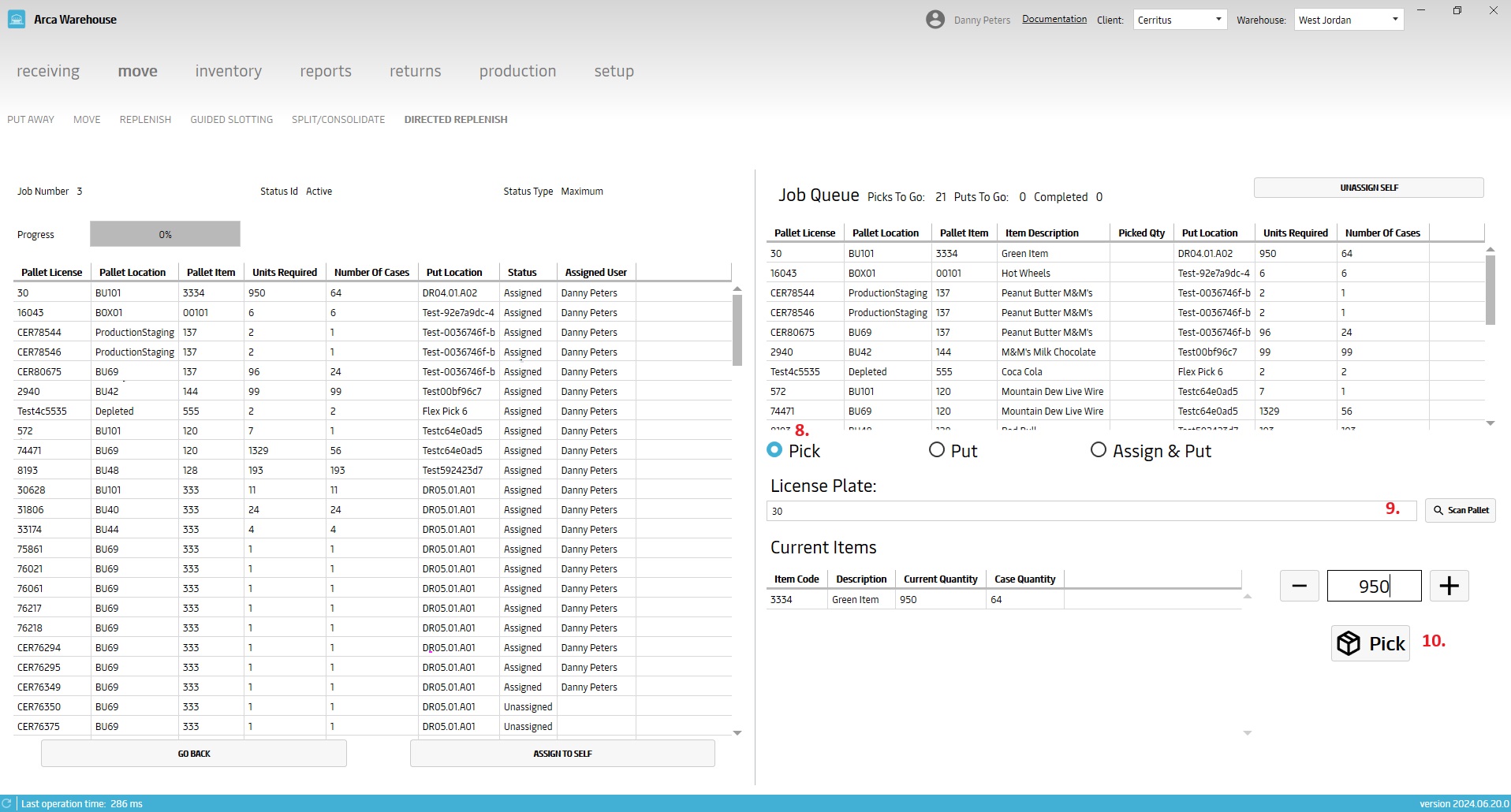Click the job list scroll-down arrow
The image size is (1511, 812).
tap(737, 733)
